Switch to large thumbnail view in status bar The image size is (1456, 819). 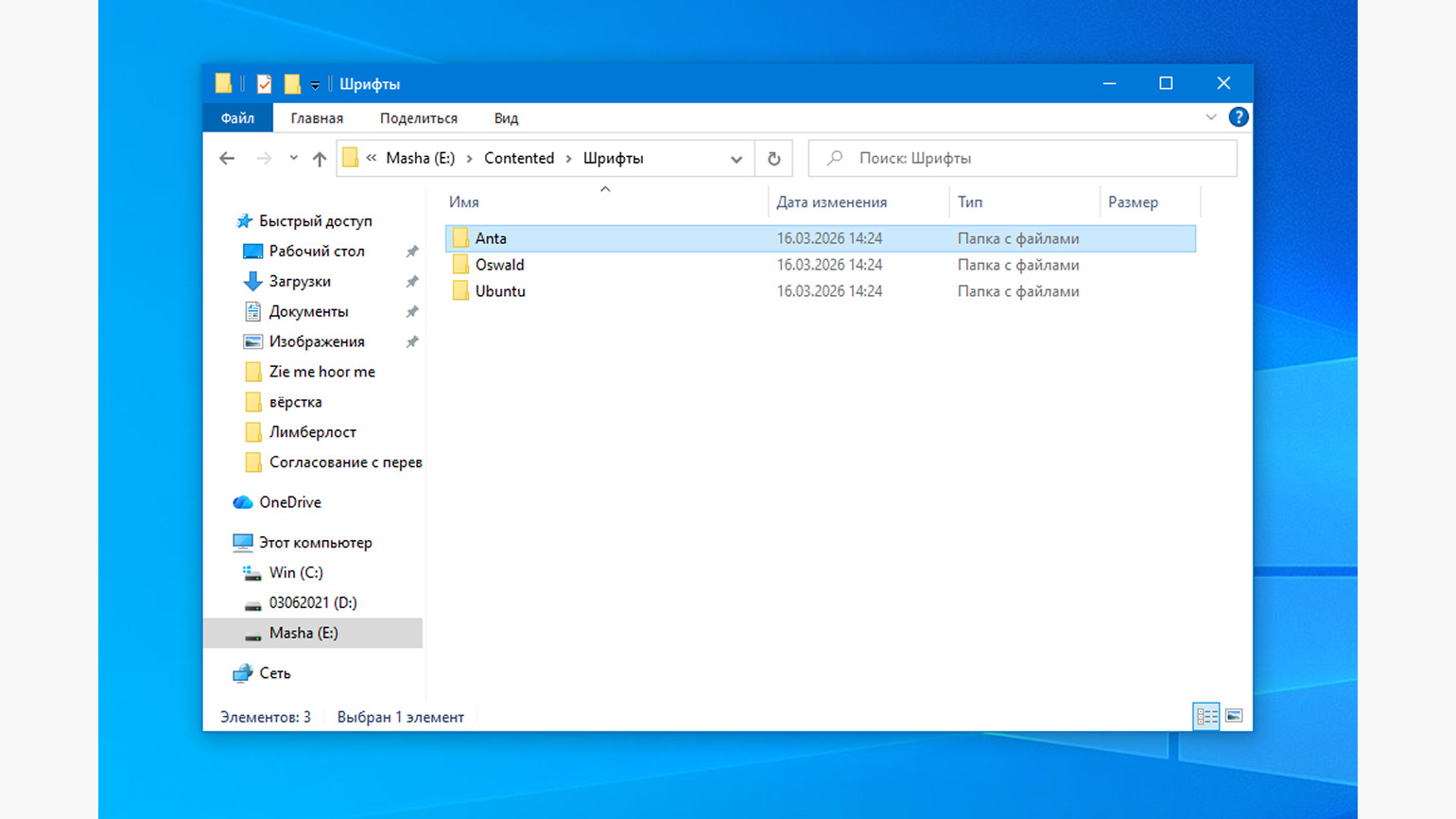click(x=1234, y=716)
